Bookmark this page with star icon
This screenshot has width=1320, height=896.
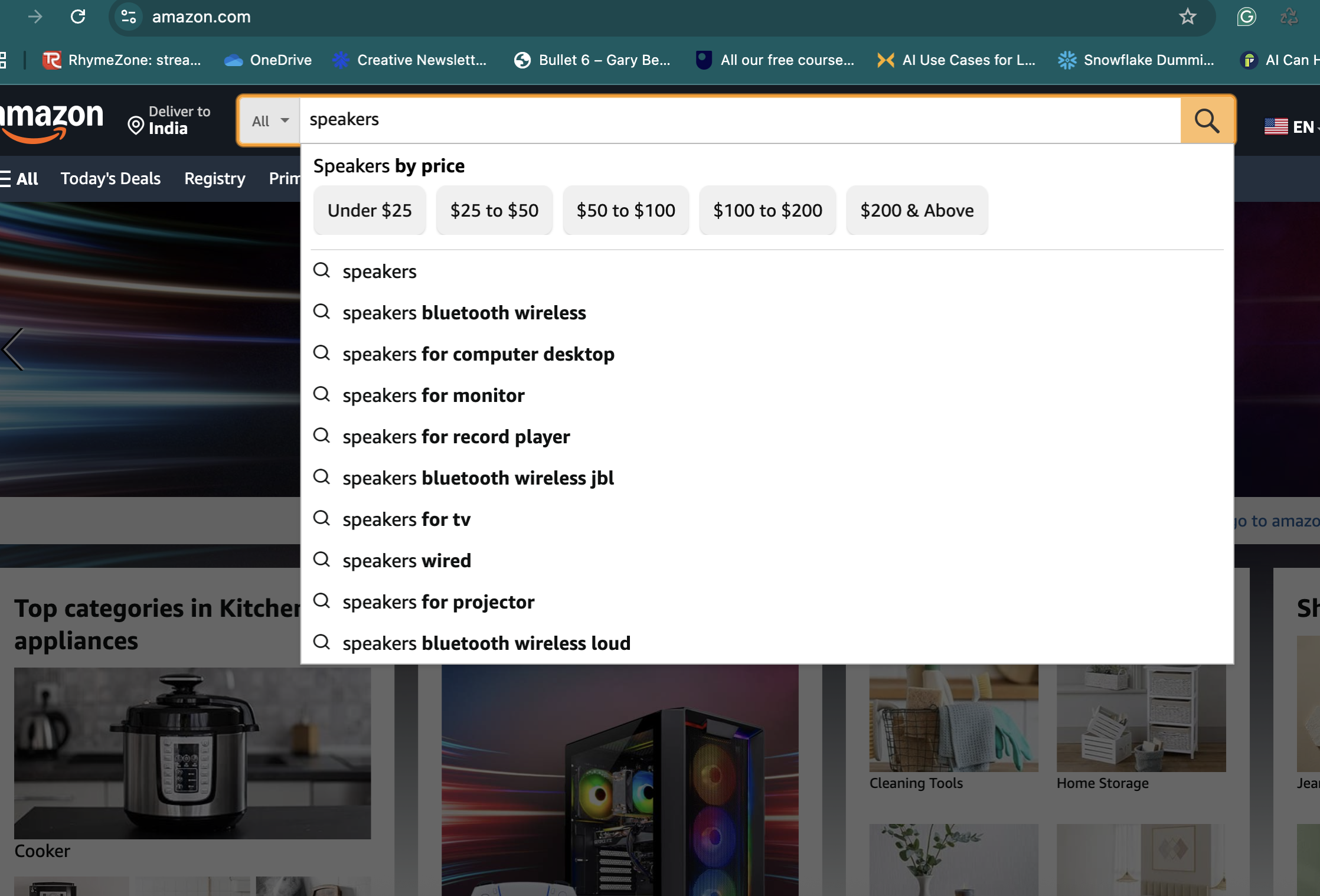(1187, 17)
